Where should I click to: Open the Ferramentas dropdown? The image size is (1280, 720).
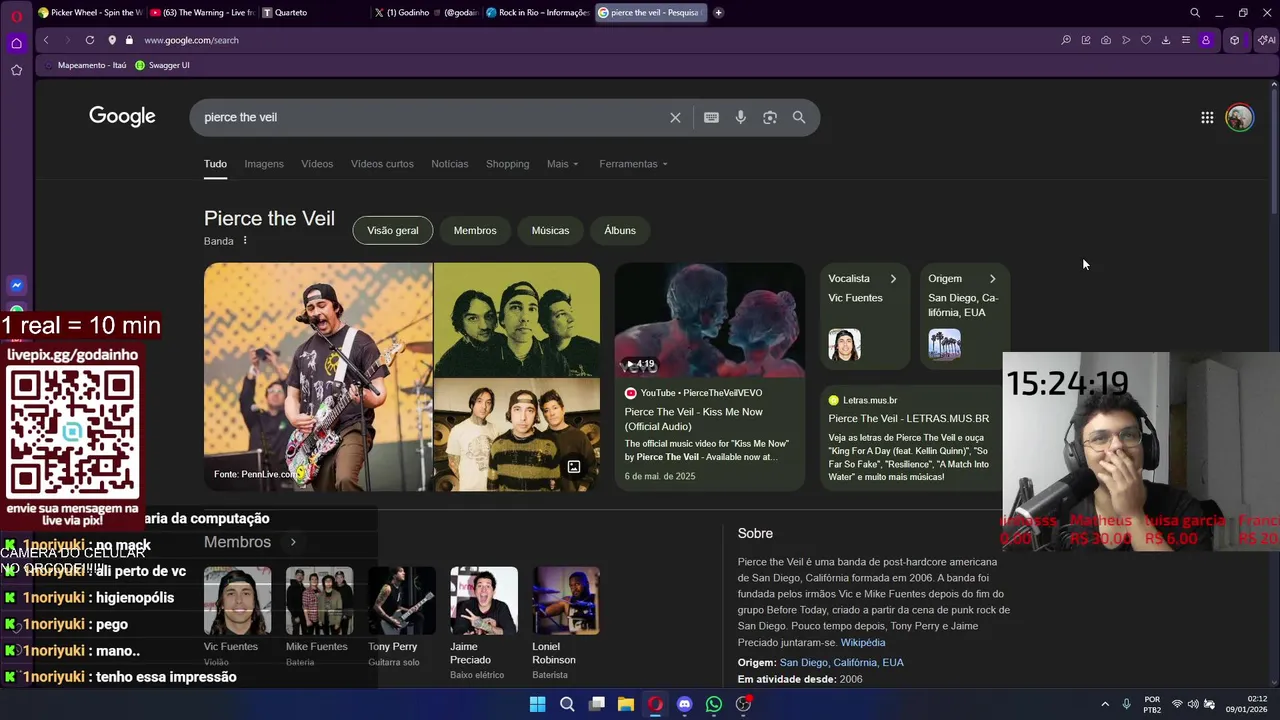tap(633, 164)
